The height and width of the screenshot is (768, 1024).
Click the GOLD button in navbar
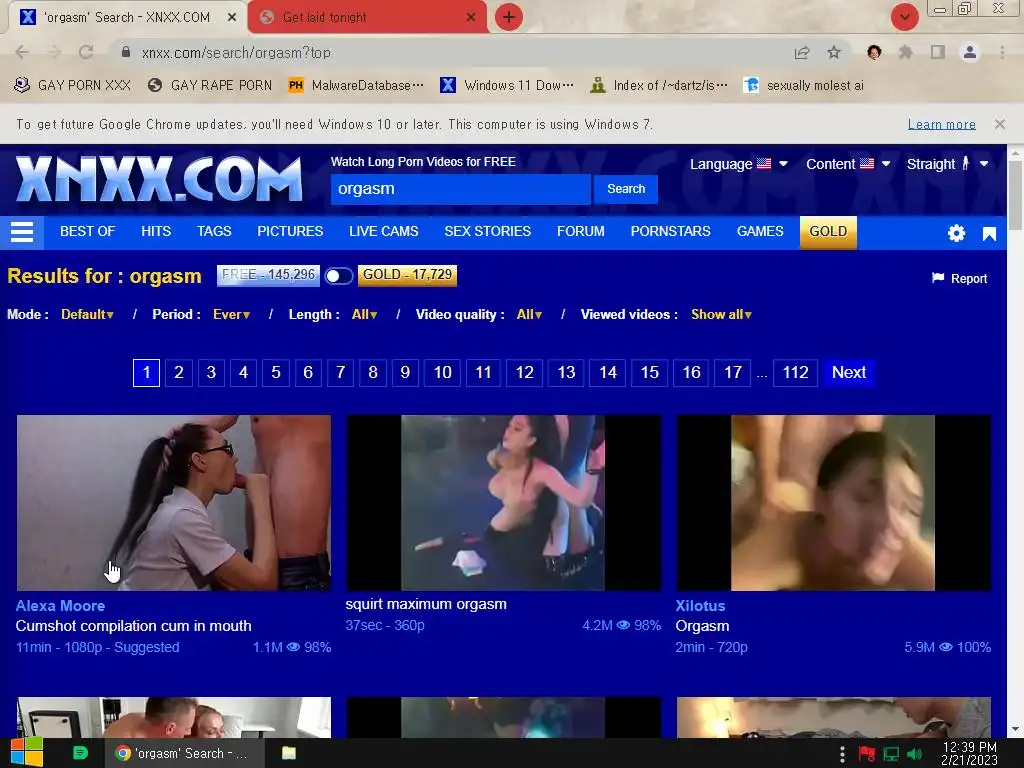(x=828, y=232)
